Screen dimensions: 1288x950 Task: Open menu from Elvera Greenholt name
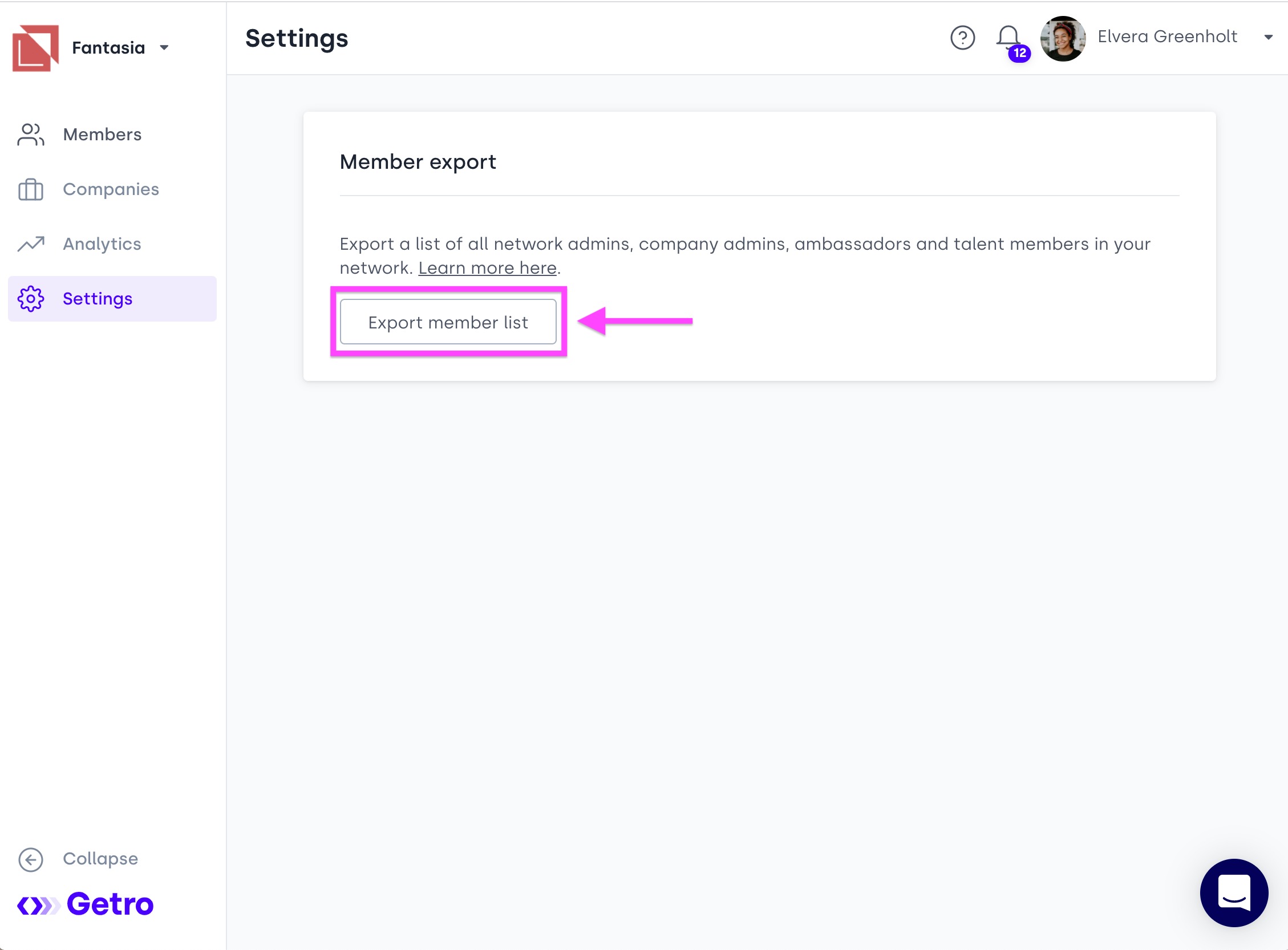tap(1167, 37)
